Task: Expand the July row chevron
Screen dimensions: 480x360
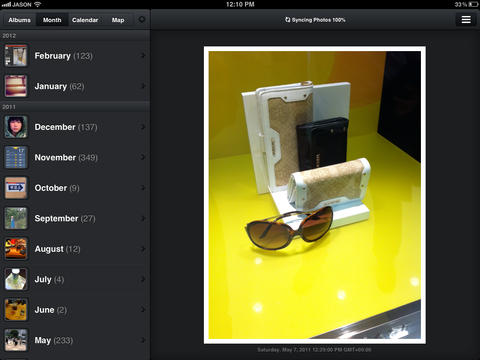Action: click(143, 279)
